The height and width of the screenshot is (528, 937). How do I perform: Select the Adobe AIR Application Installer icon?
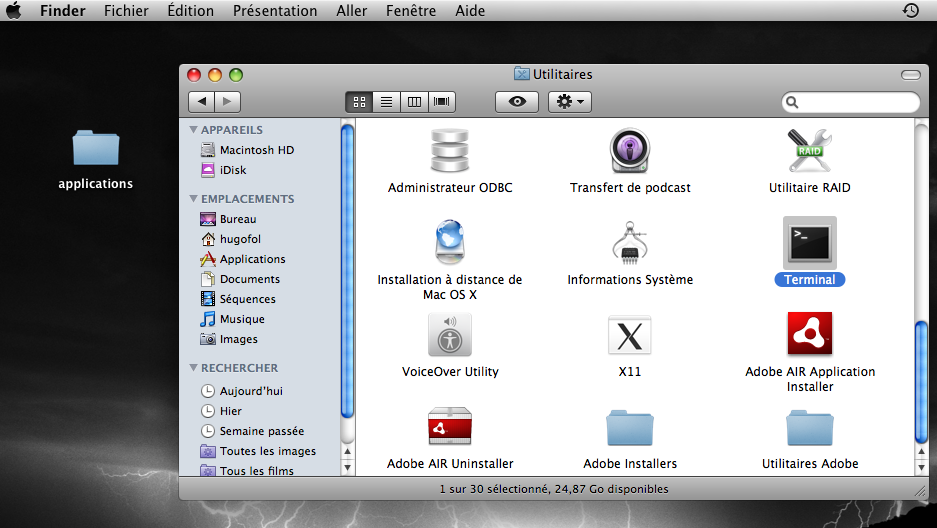[810, 334]
